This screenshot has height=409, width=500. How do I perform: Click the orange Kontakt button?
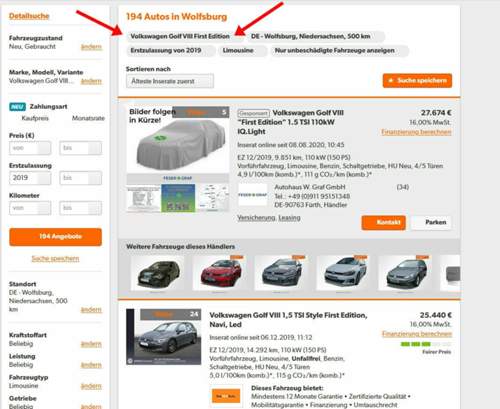click(384, 223)
